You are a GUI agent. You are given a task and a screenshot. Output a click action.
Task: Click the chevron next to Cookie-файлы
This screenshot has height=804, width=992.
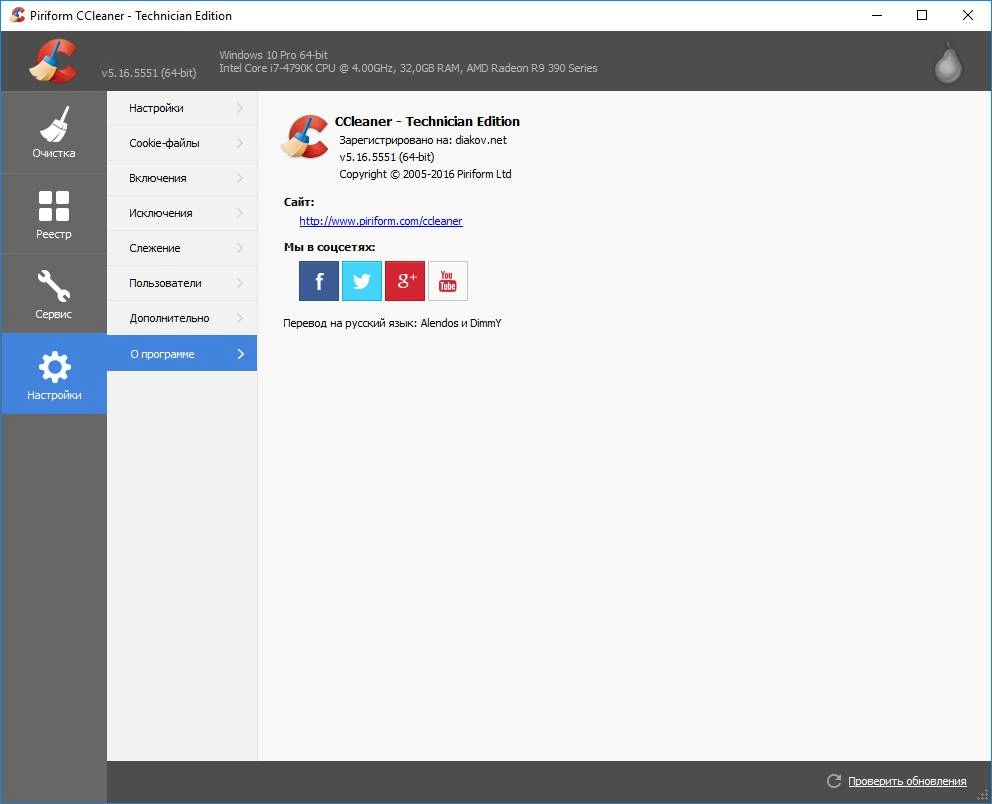point(240,143)
